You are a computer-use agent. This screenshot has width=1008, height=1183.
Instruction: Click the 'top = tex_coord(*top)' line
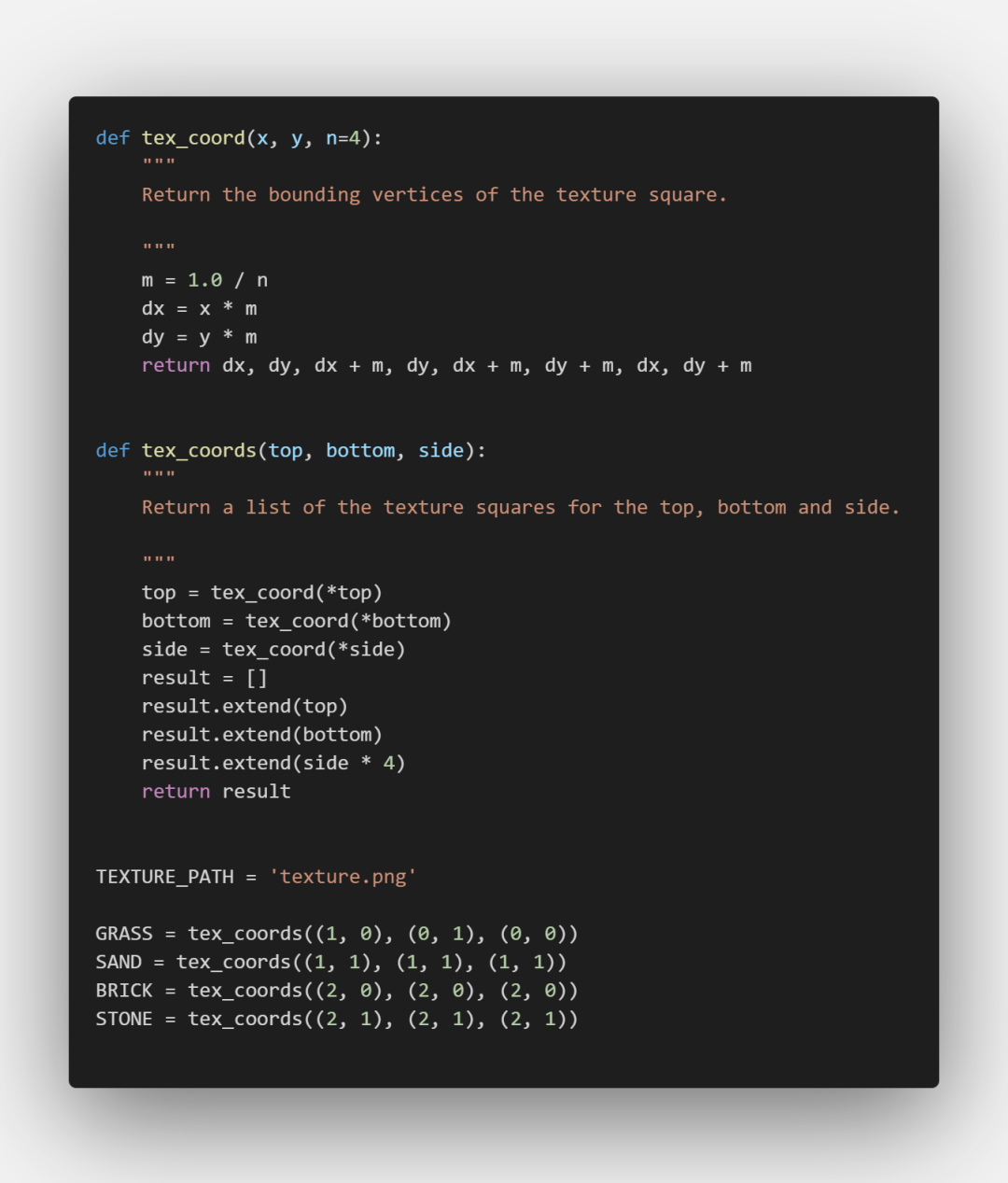coord(261,593)
